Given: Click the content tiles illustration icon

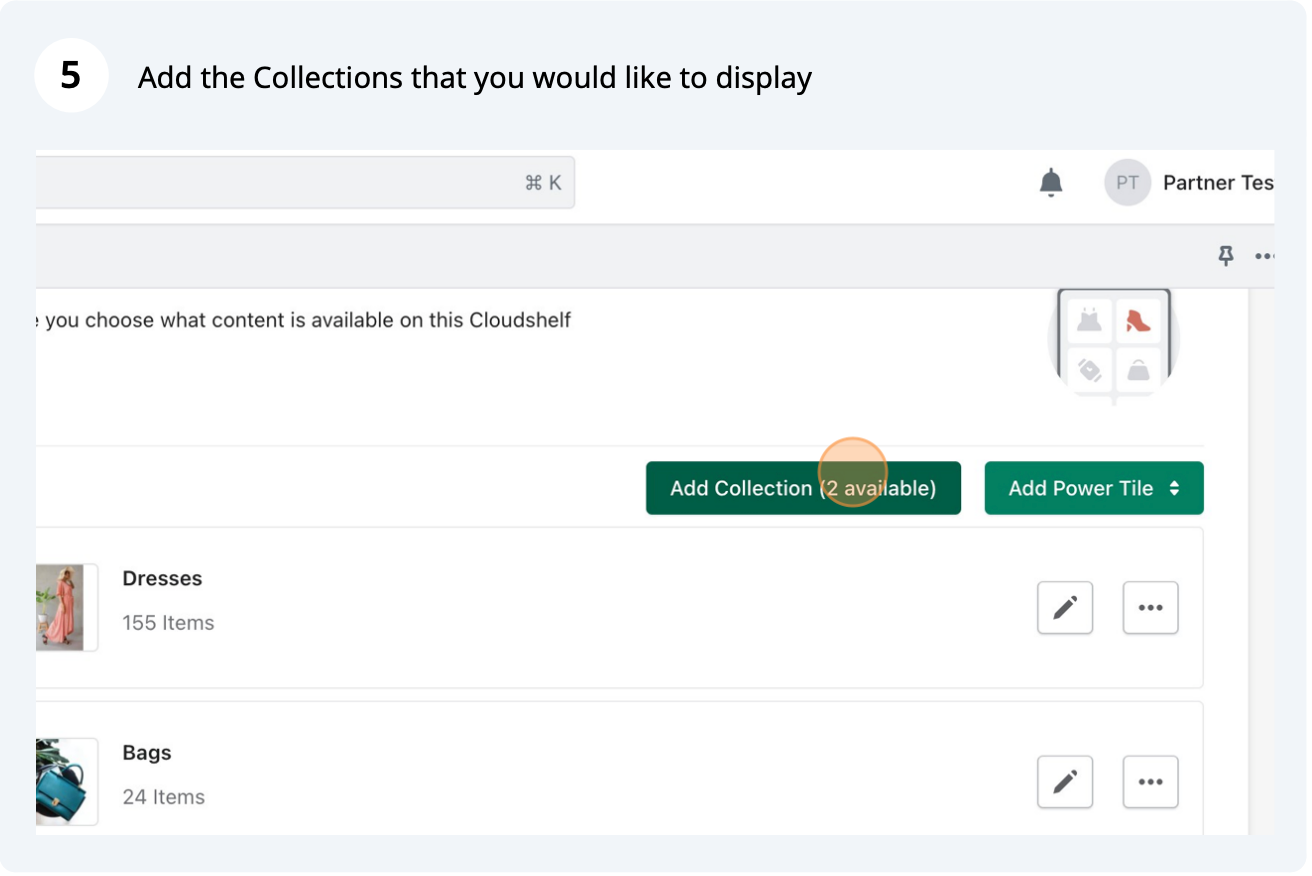Looking at the screenshot, I should 1114,345.
